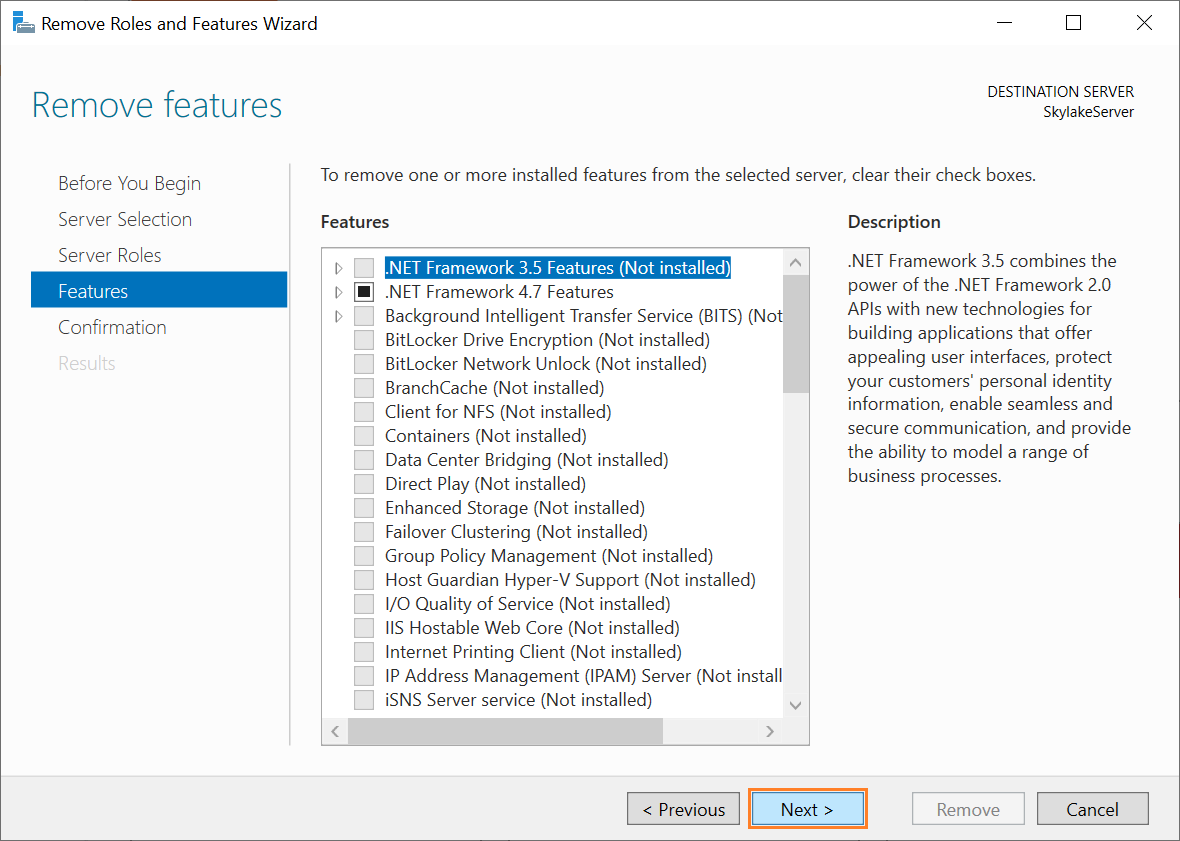Select 'Failover Clustering (Not installed)' text

click(516, 533)
